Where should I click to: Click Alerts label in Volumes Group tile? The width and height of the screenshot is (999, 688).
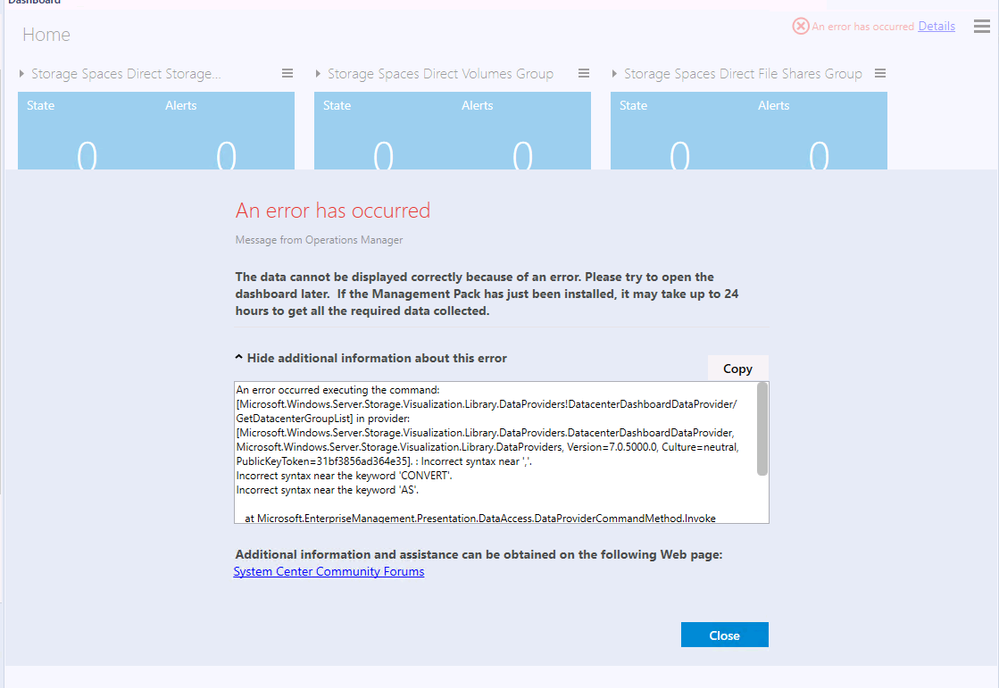[477, 106]
